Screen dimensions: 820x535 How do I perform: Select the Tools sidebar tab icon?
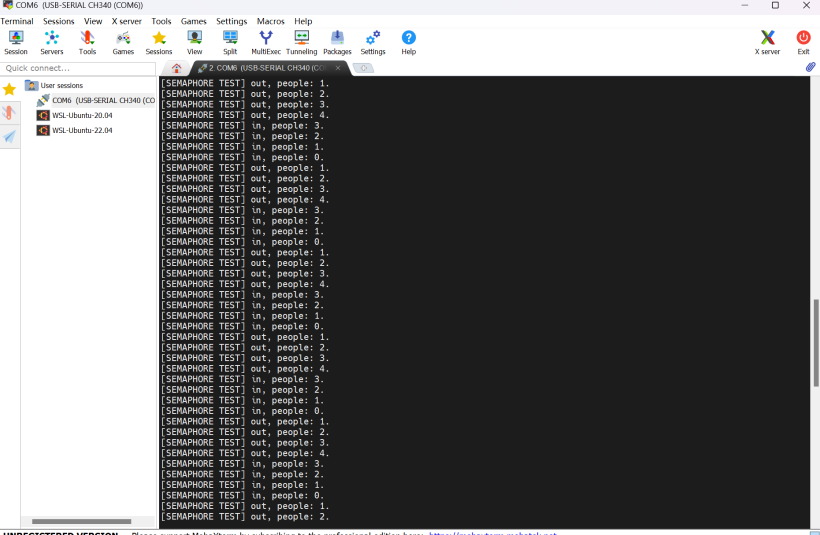pos(9,113)
